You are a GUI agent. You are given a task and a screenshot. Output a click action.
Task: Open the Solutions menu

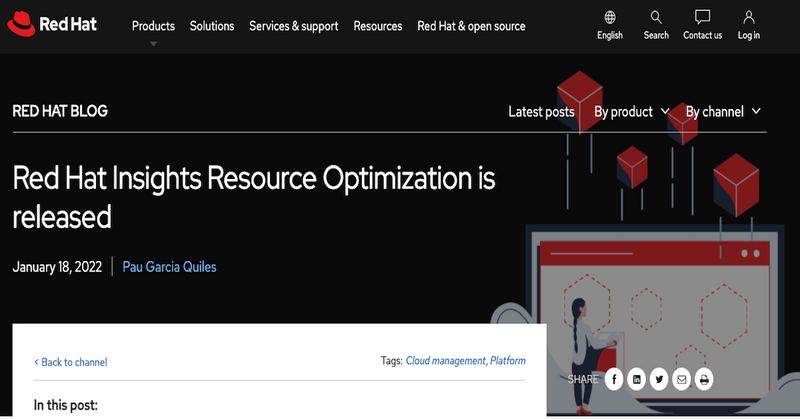point(212,26)
